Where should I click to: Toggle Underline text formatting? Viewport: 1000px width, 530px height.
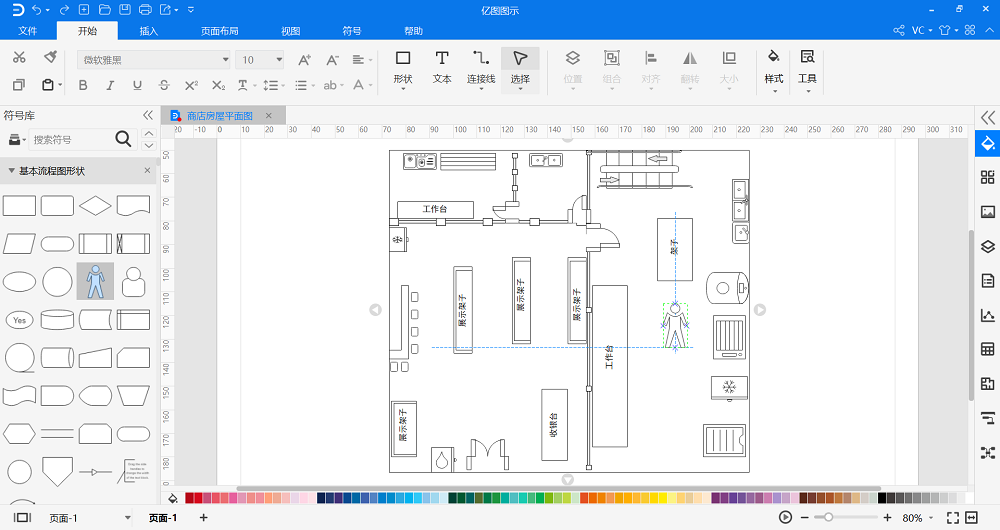tap(137, 85)
